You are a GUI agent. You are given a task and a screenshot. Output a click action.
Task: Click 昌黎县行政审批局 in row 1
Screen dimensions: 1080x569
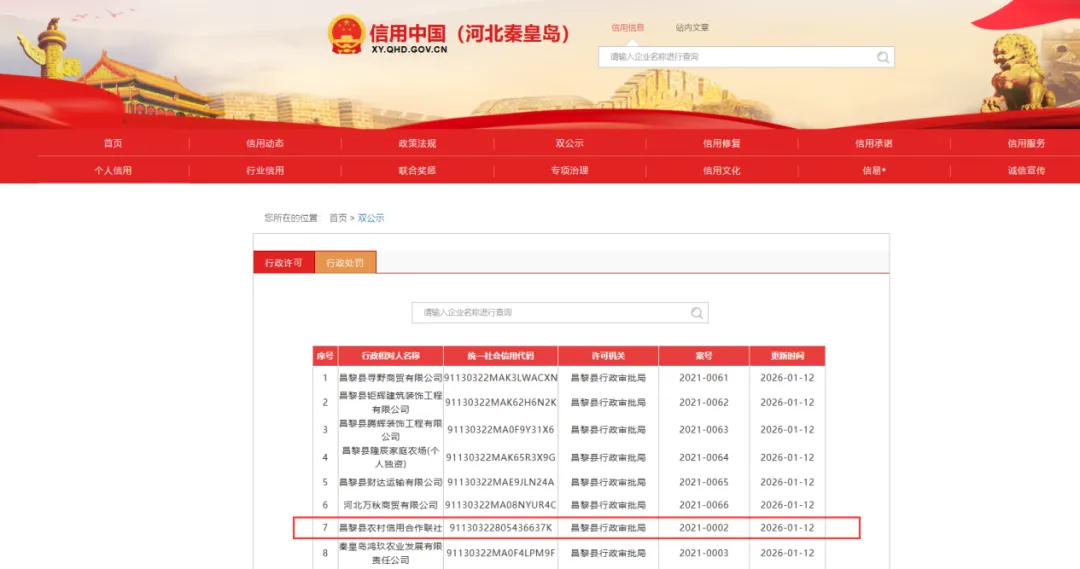608,377
